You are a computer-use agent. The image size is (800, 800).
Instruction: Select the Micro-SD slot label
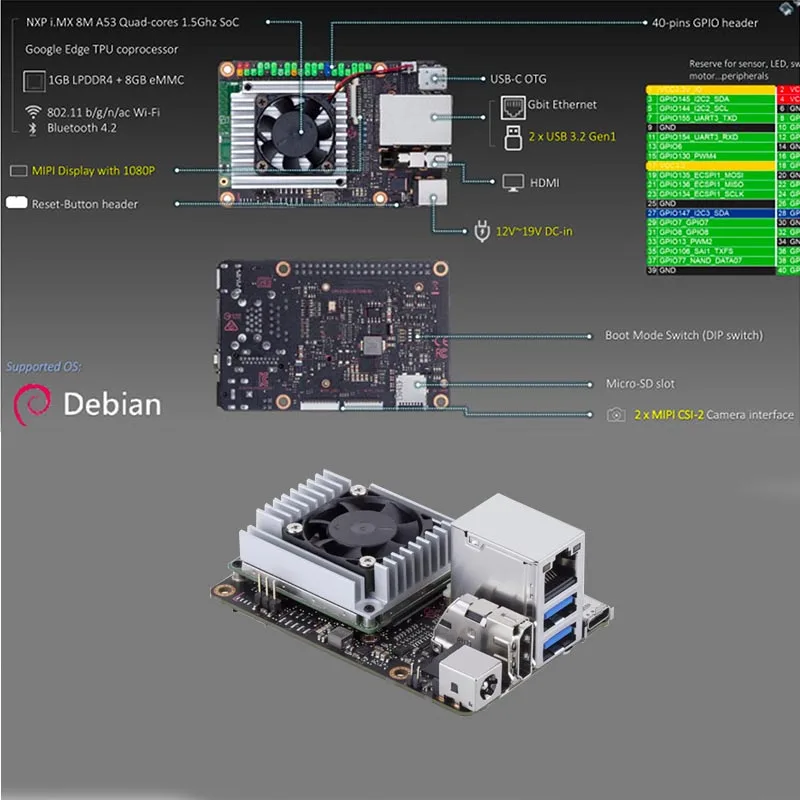(x=640, y=384)
